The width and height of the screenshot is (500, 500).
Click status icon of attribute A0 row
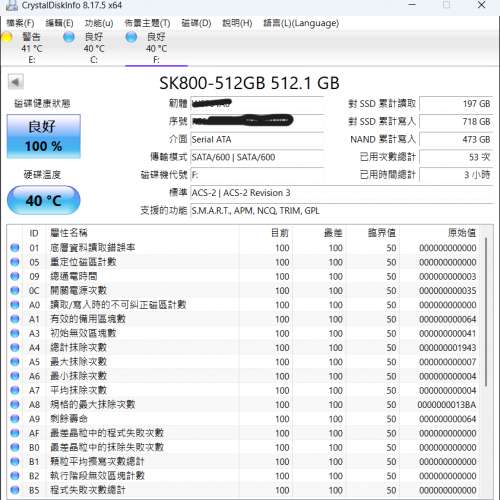(x=15, y=305)
